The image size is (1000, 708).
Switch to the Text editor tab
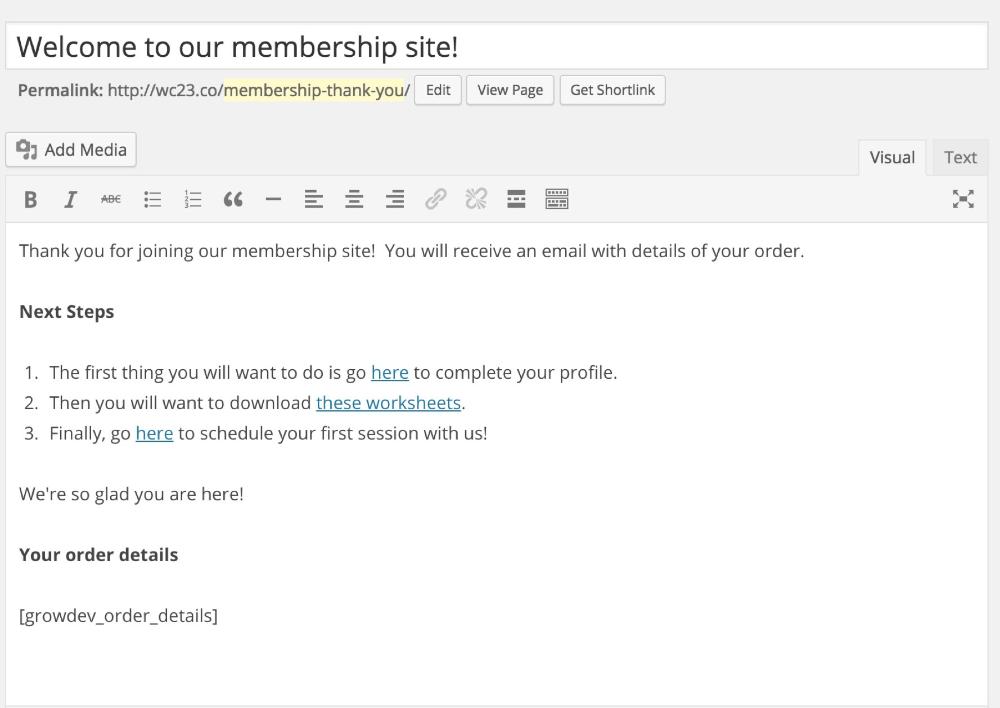pos(960,158)
